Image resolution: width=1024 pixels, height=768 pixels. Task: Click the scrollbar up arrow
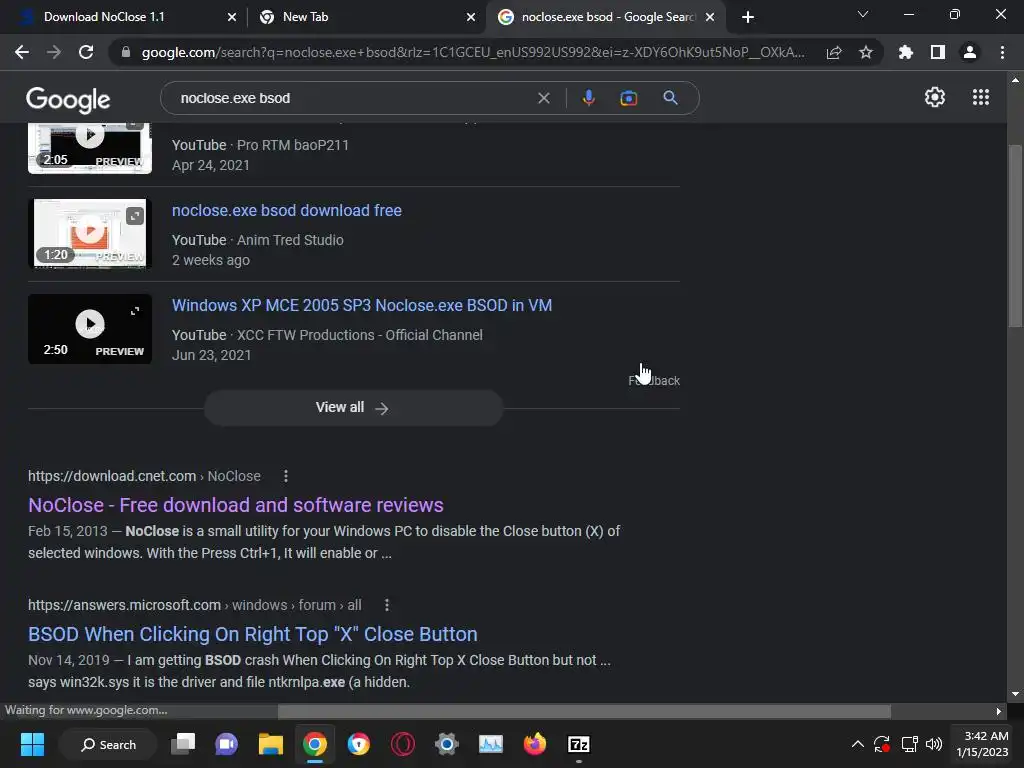coord(1015,80)
